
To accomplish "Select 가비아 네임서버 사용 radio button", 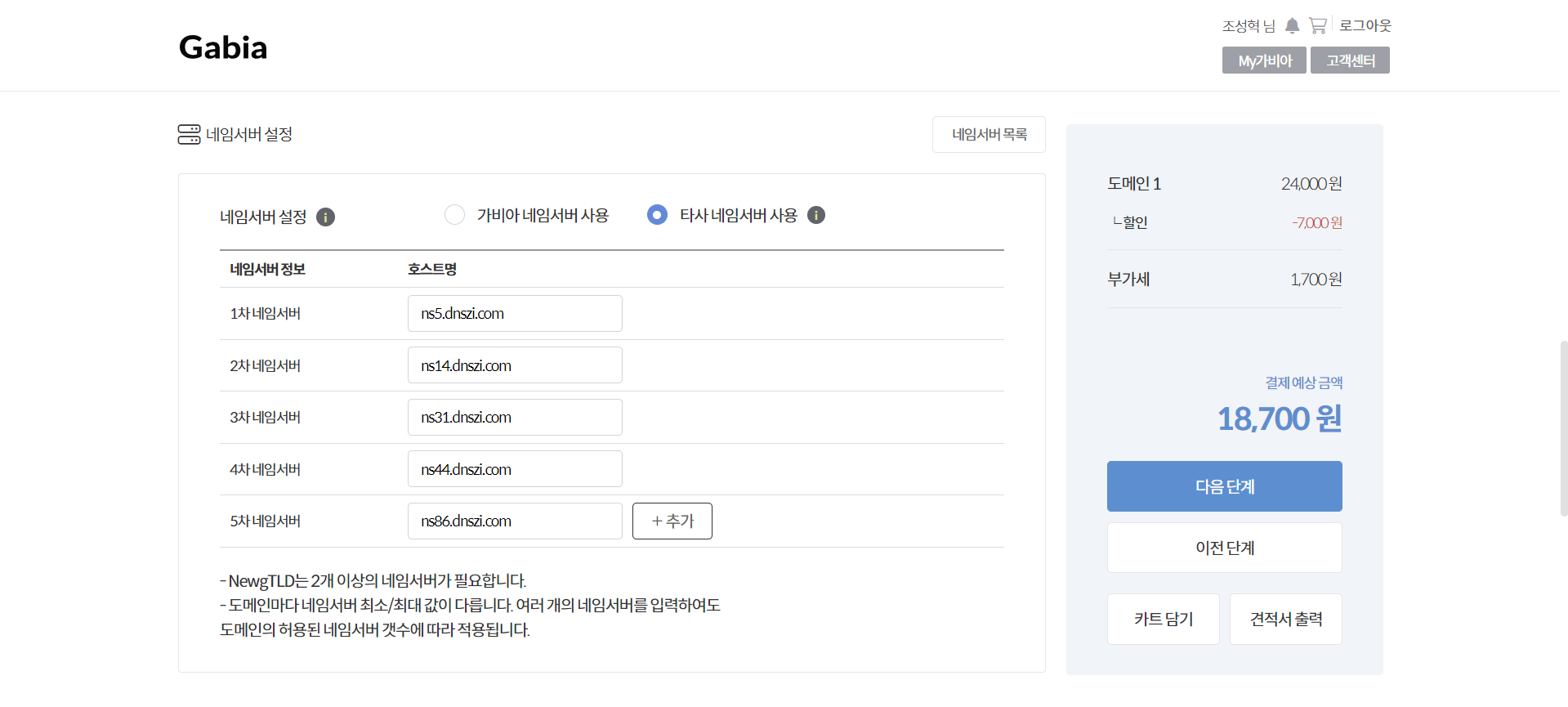I will [454, 215].
